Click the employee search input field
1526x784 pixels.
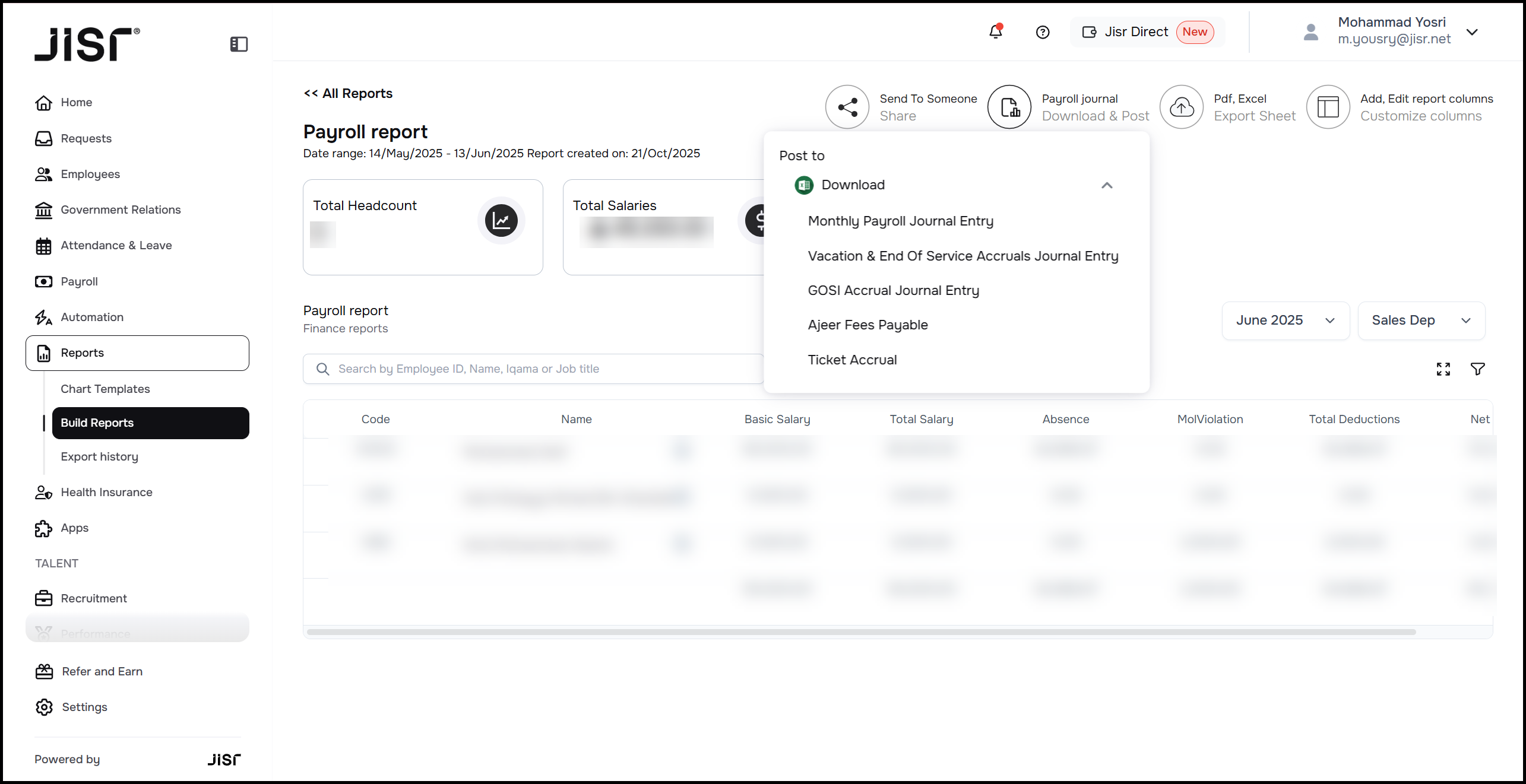(x=534, y=369)
